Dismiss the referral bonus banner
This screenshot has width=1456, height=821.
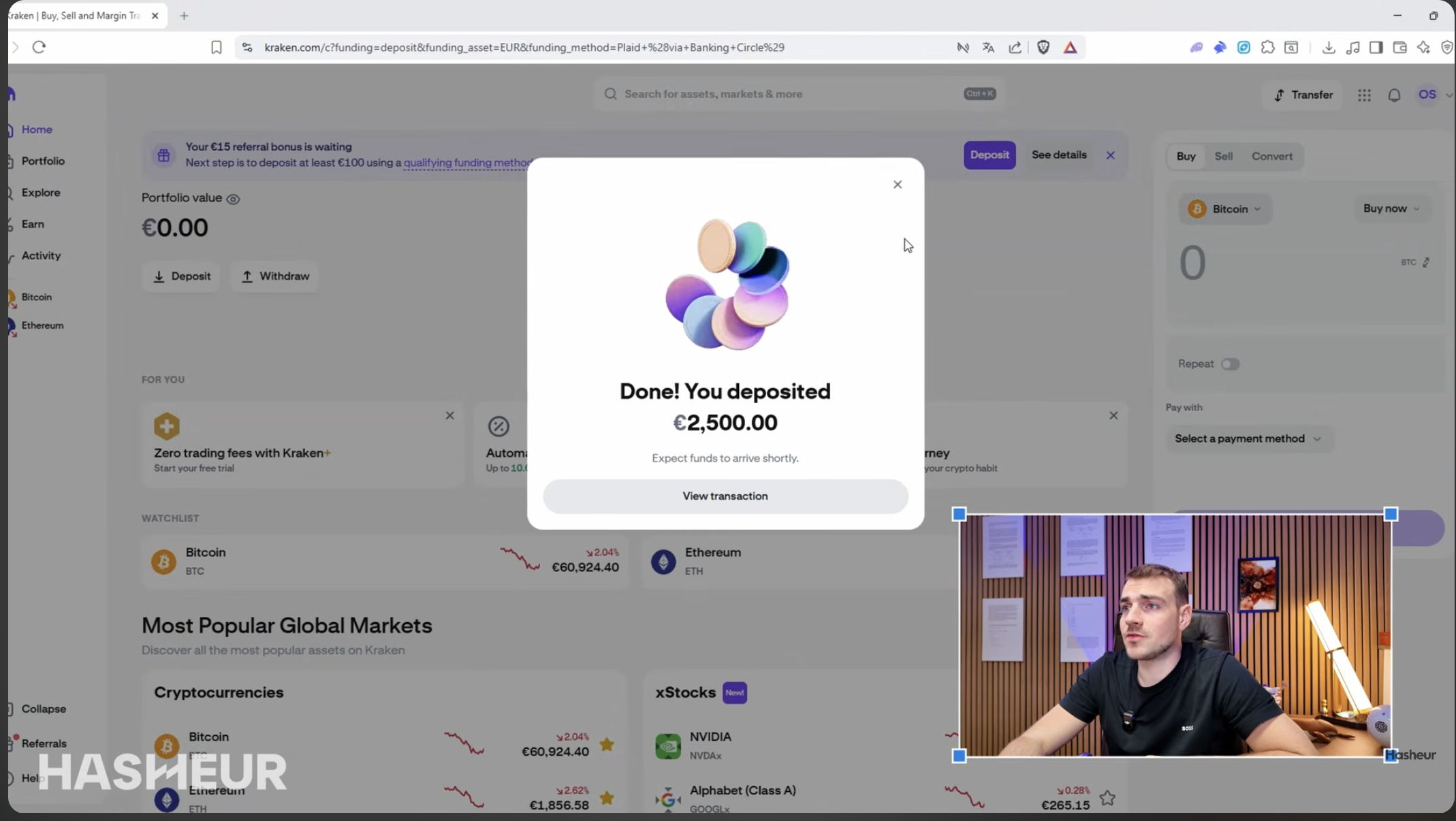click(1110, 155)
